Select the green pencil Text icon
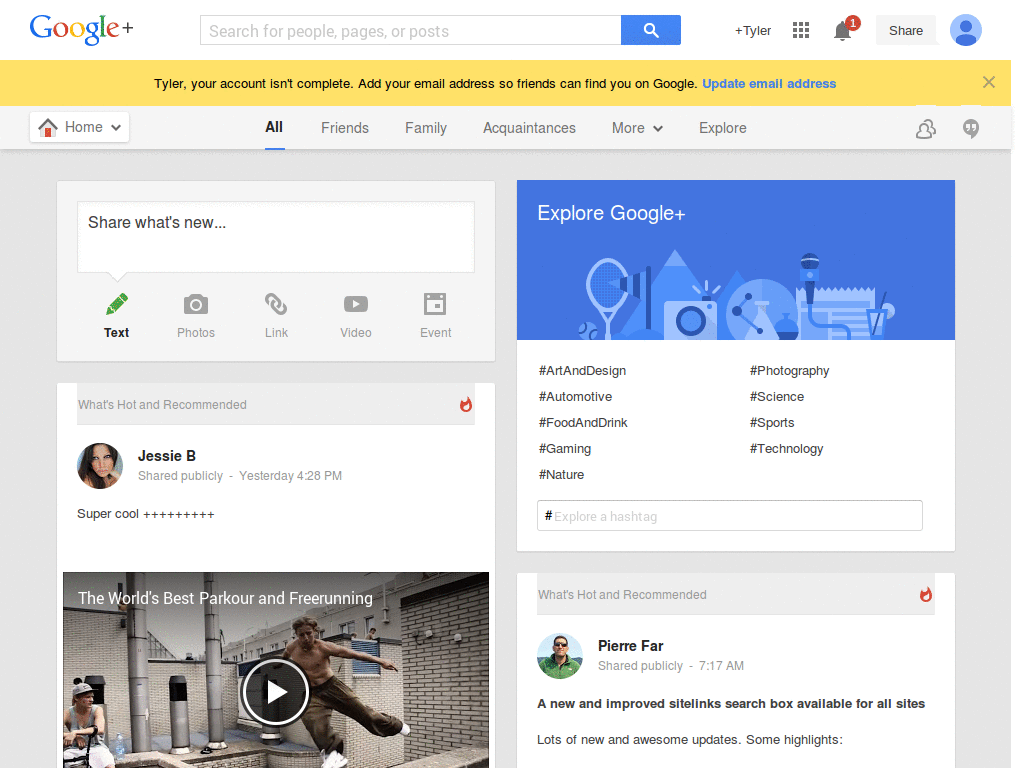Image resolution: width=1024 pixels, height=768 pixels. point(117,304)
